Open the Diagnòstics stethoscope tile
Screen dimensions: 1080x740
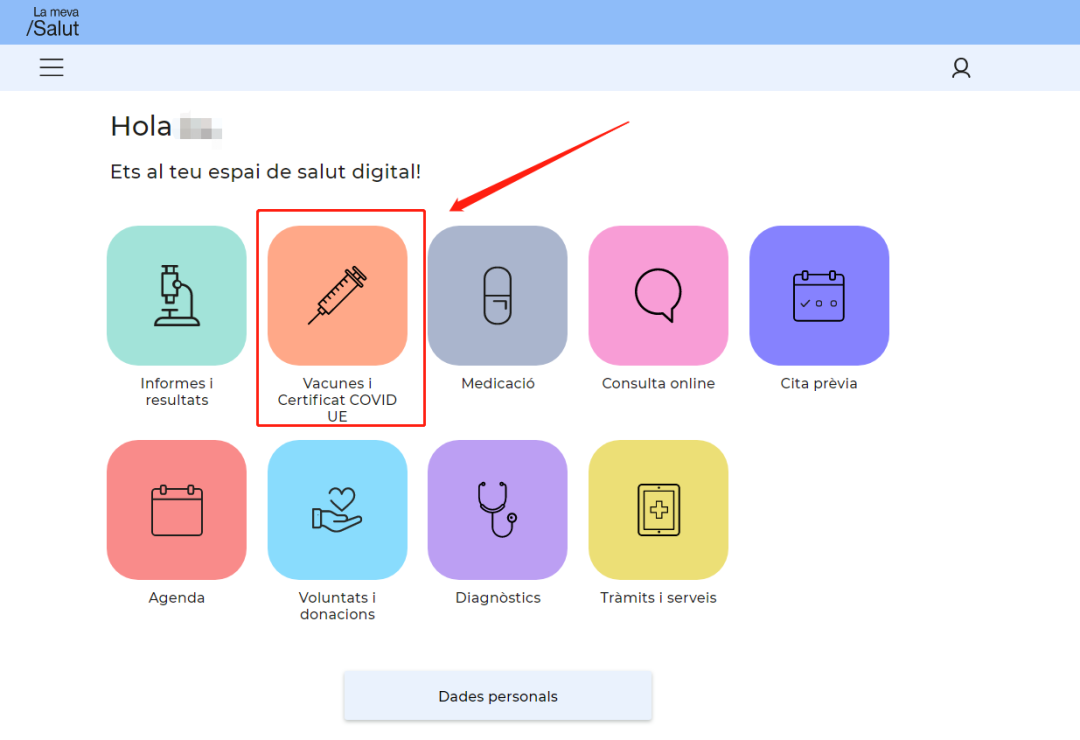tap(498, 510)
